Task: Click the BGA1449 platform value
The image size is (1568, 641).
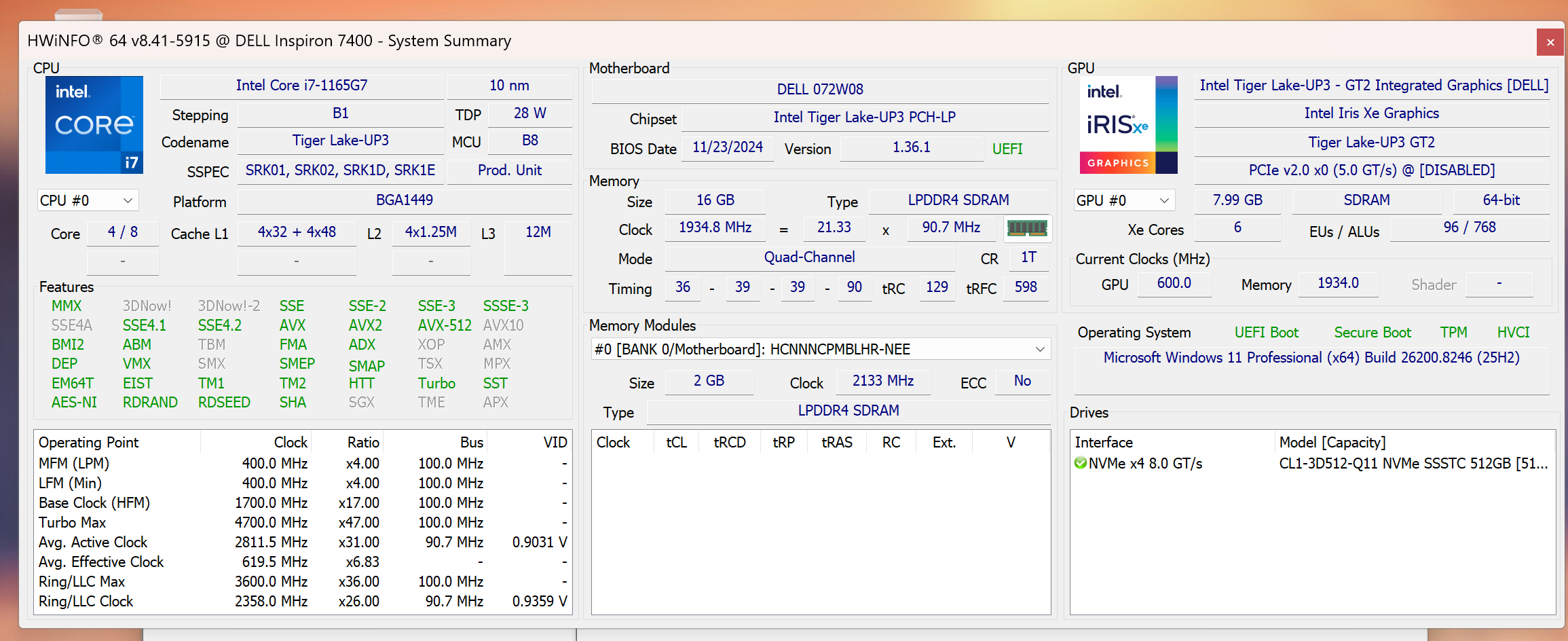Action: pyautogui.click(x=405, y=200)
